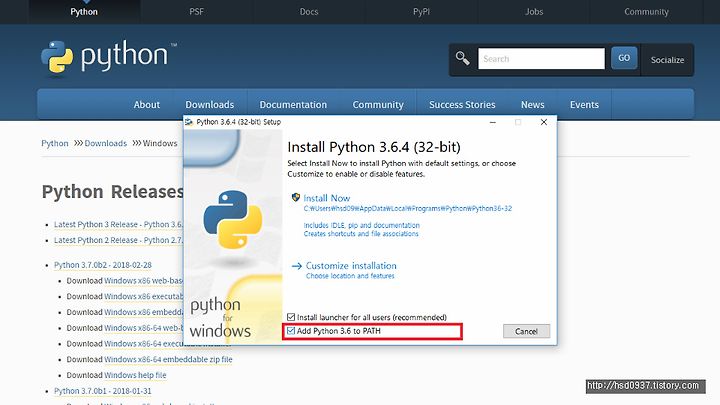Open the Documentation navigation menu

293,105
